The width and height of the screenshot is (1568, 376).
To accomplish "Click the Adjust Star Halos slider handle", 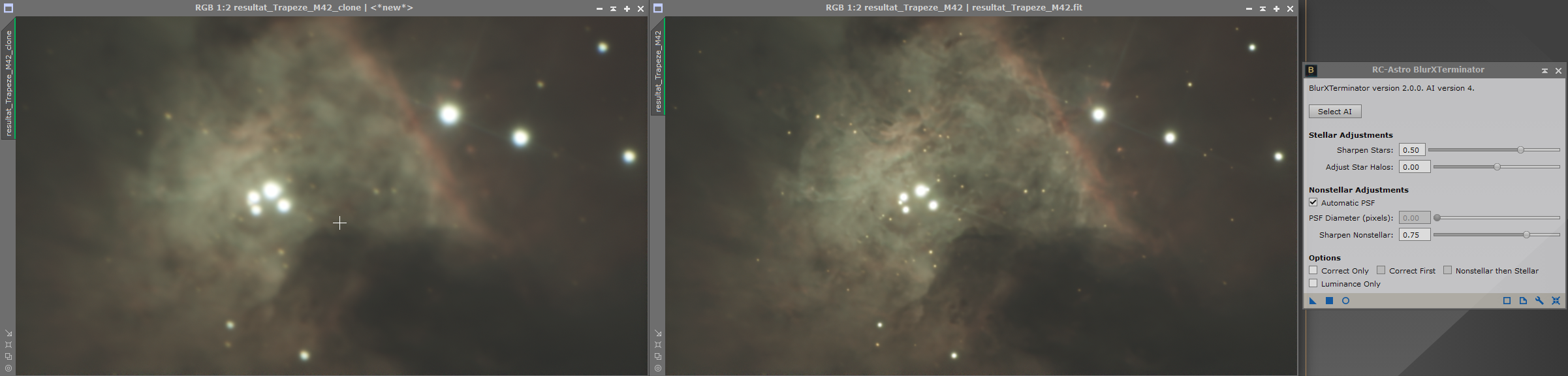I will coord(1497,167).
